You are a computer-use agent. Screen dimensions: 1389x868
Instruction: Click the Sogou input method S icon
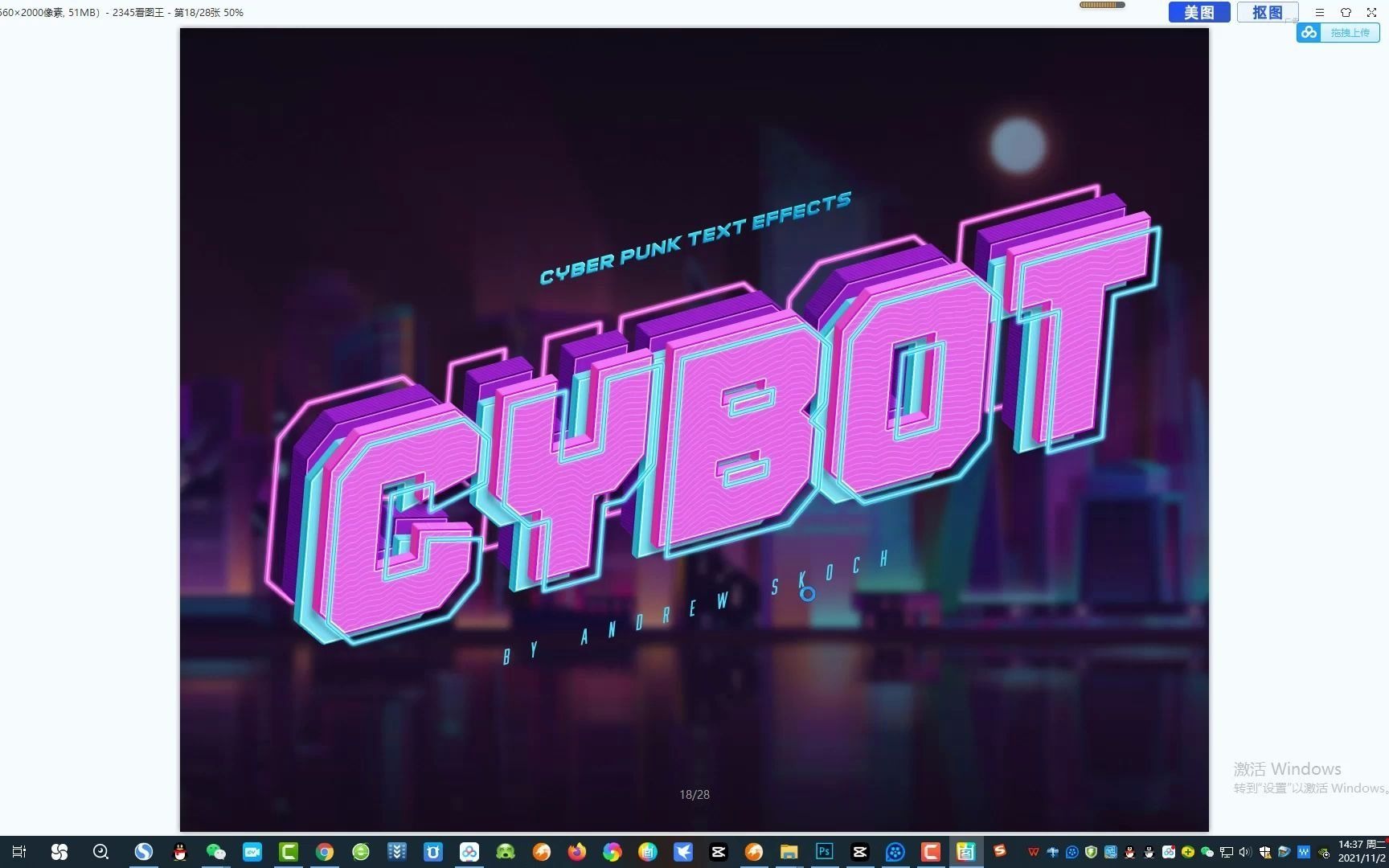pos(1000,850)
